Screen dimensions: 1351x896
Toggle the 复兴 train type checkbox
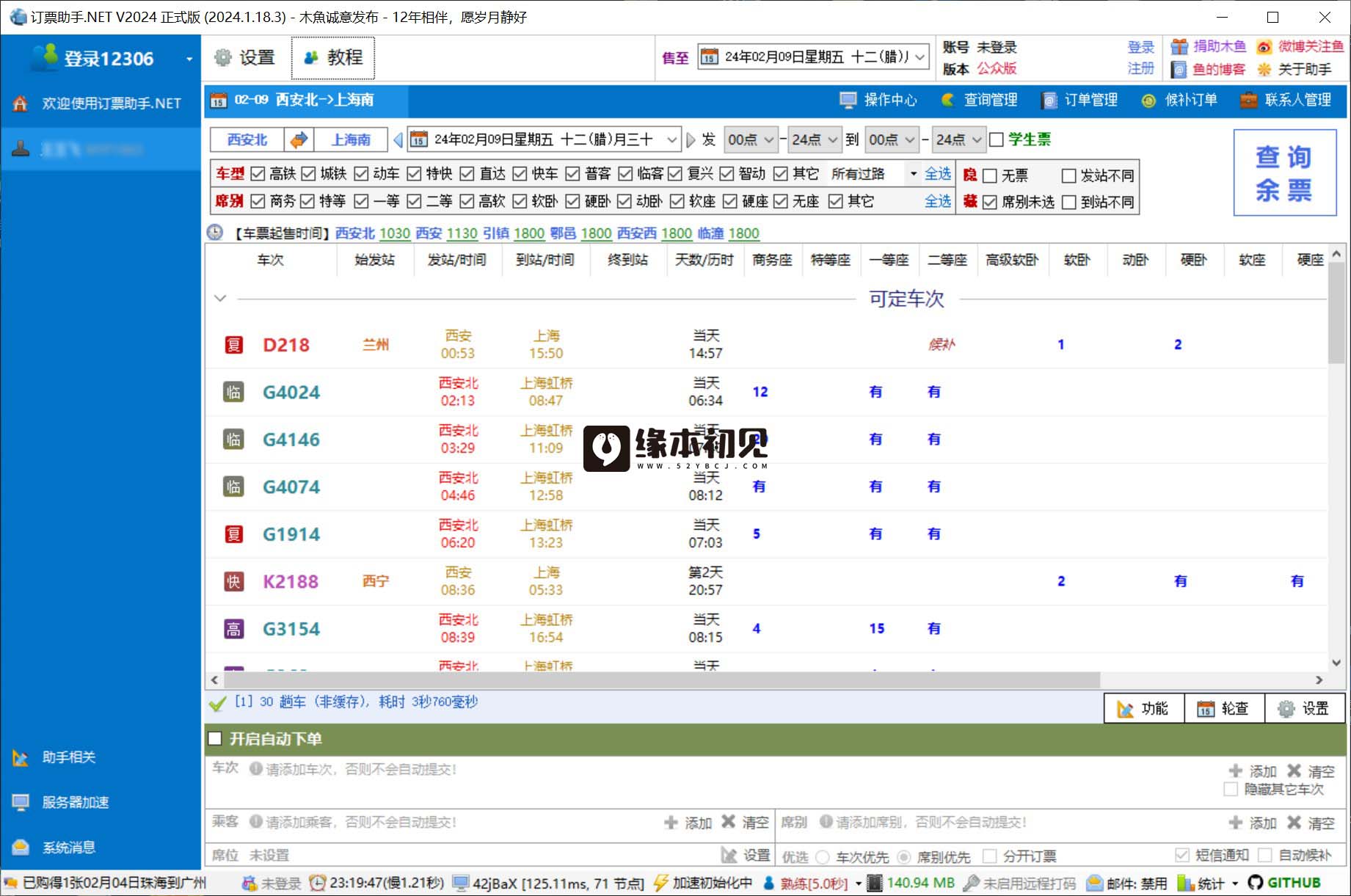[675, 174]
